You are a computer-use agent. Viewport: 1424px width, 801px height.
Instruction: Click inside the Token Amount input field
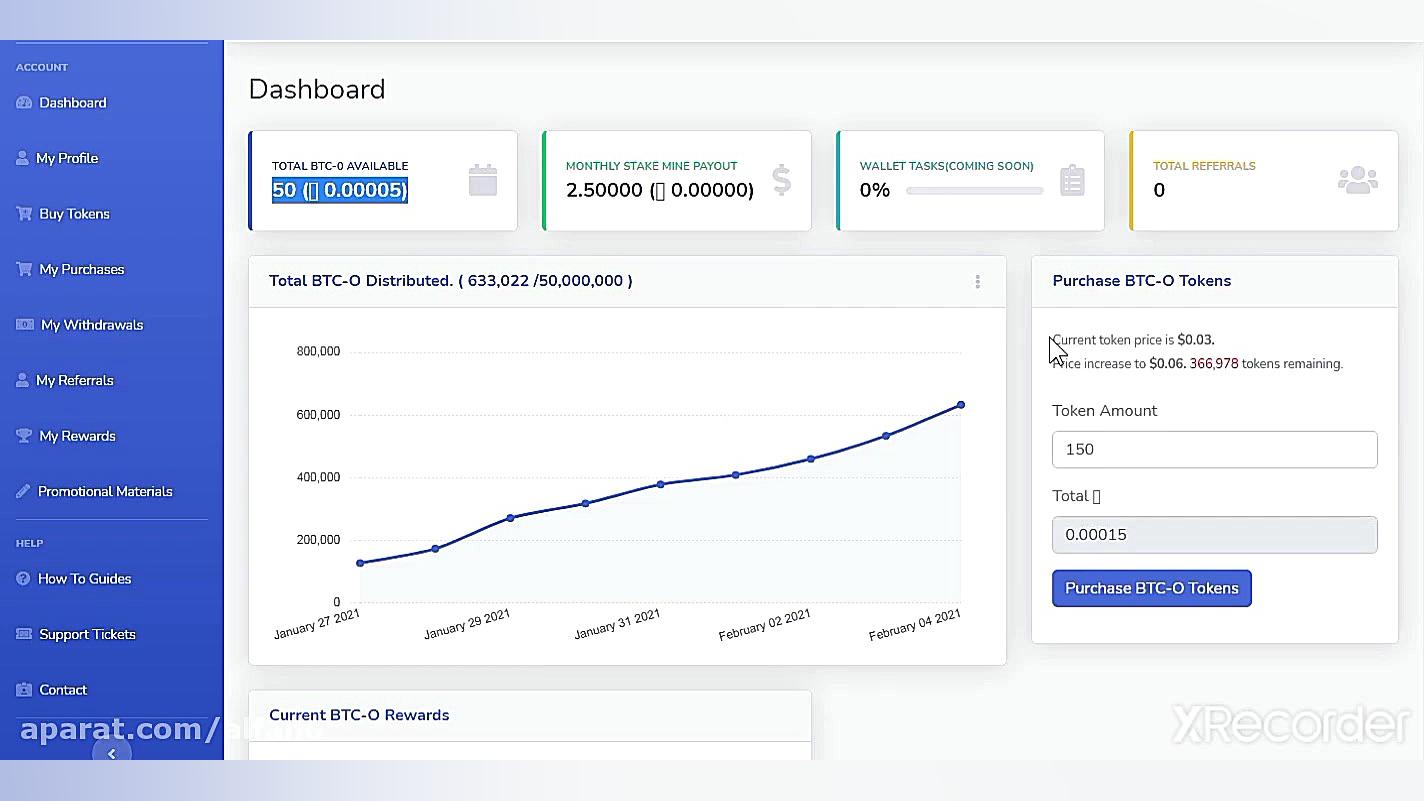pyautogui.click(x=1213, y=449)
